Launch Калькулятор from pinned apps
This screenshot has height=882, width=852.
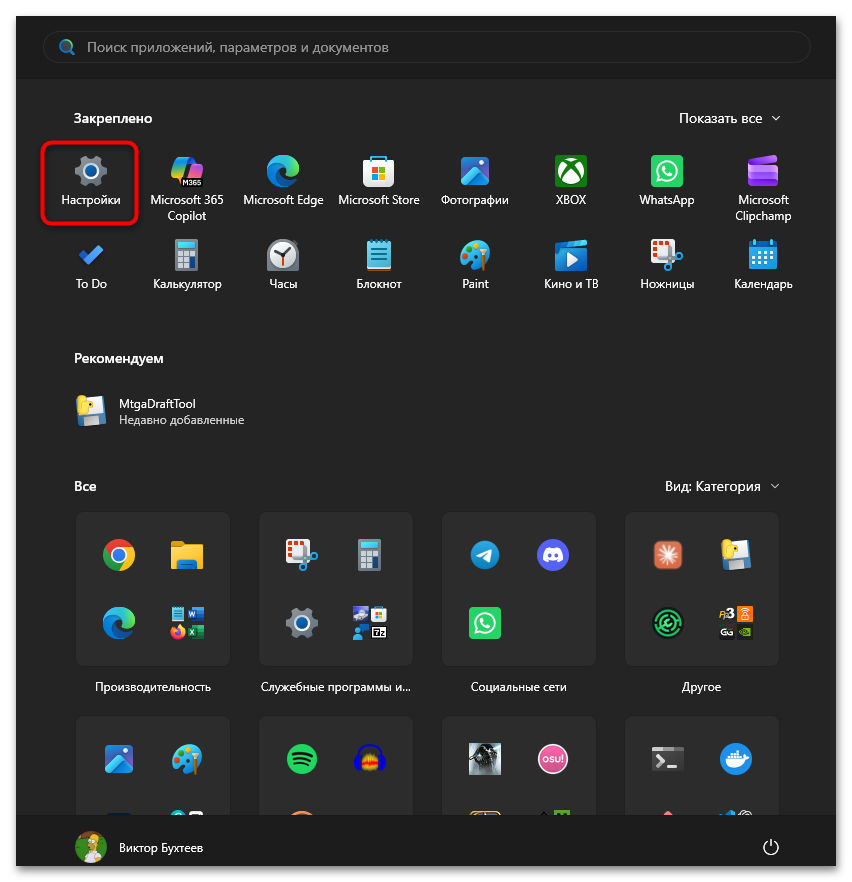coord(187,264)
